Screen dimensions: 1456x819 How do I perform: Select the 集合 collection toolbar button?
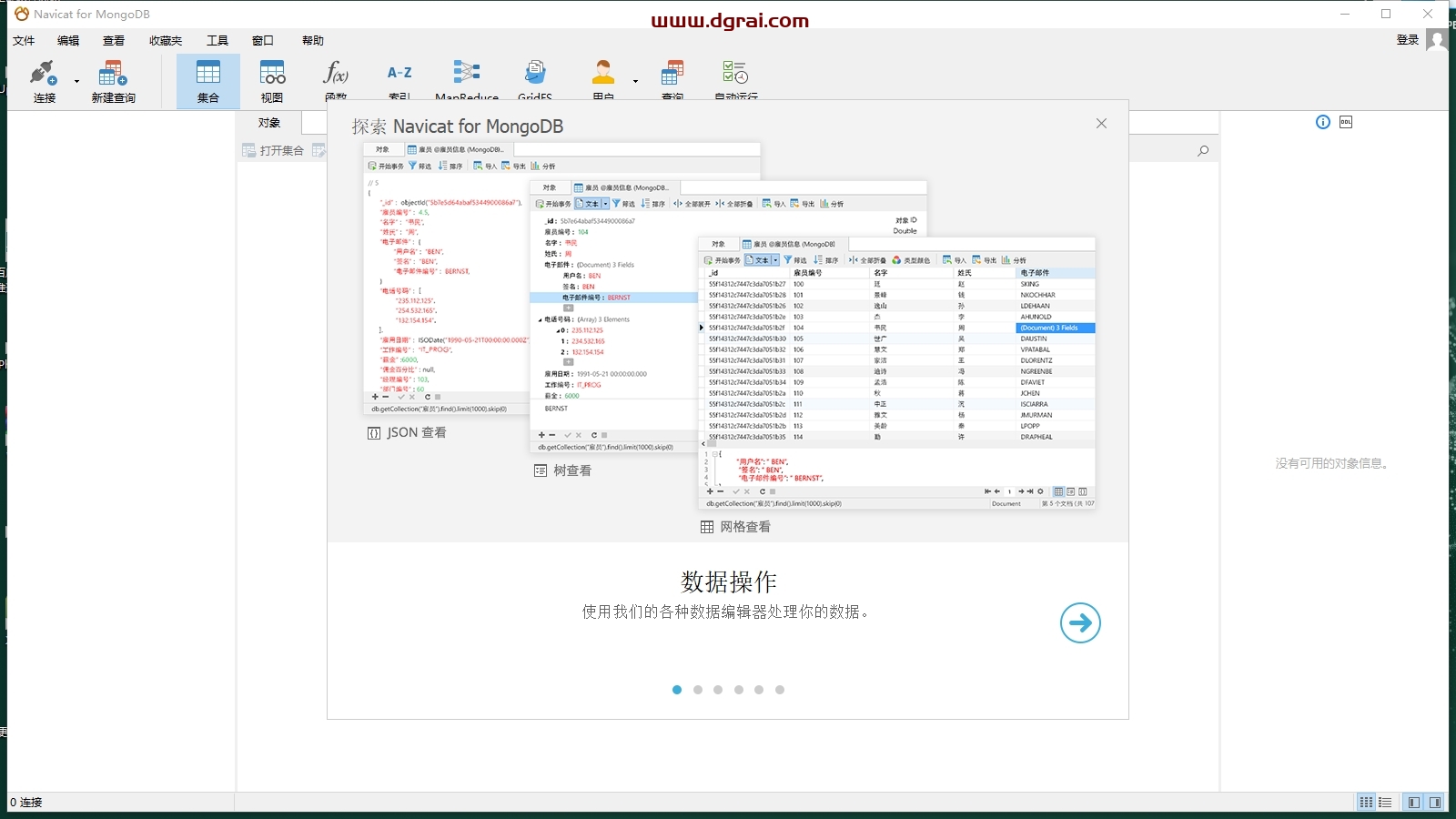[208, 81]
